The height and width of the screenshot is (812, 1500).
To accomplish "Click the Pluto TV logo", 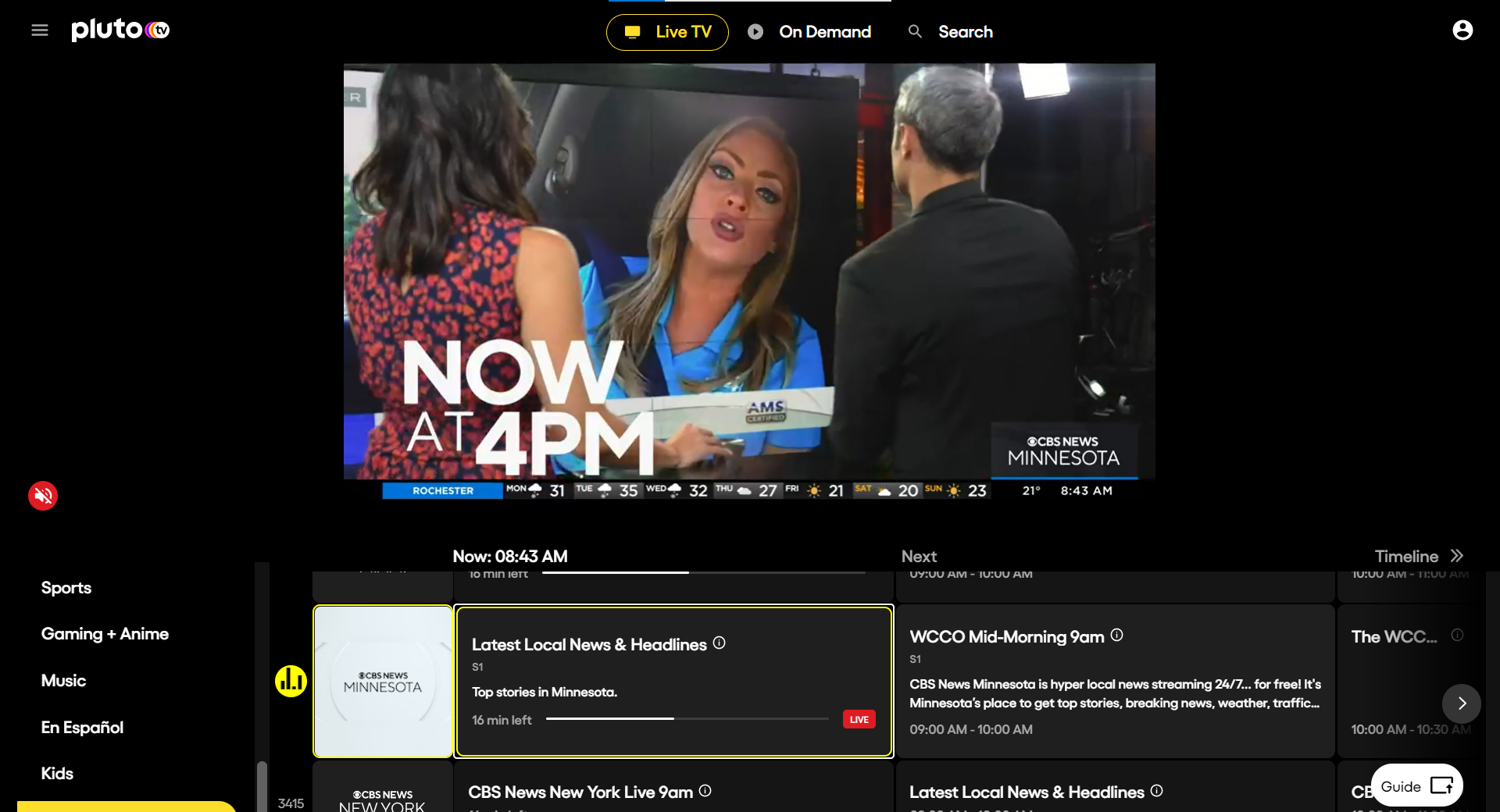I will point(120,30).
